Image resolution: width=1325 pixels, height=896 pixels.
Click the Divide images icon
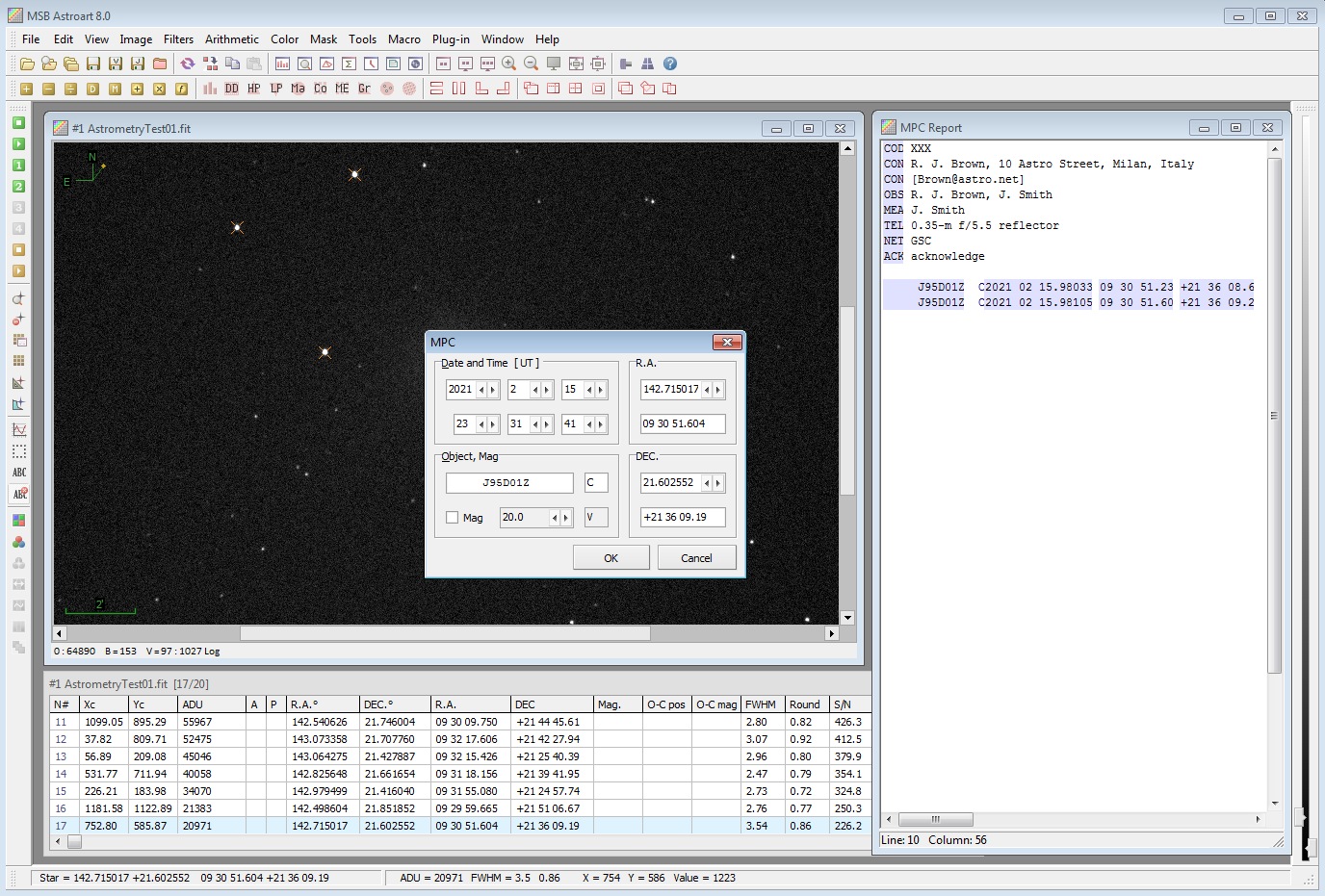pos(70,89)
